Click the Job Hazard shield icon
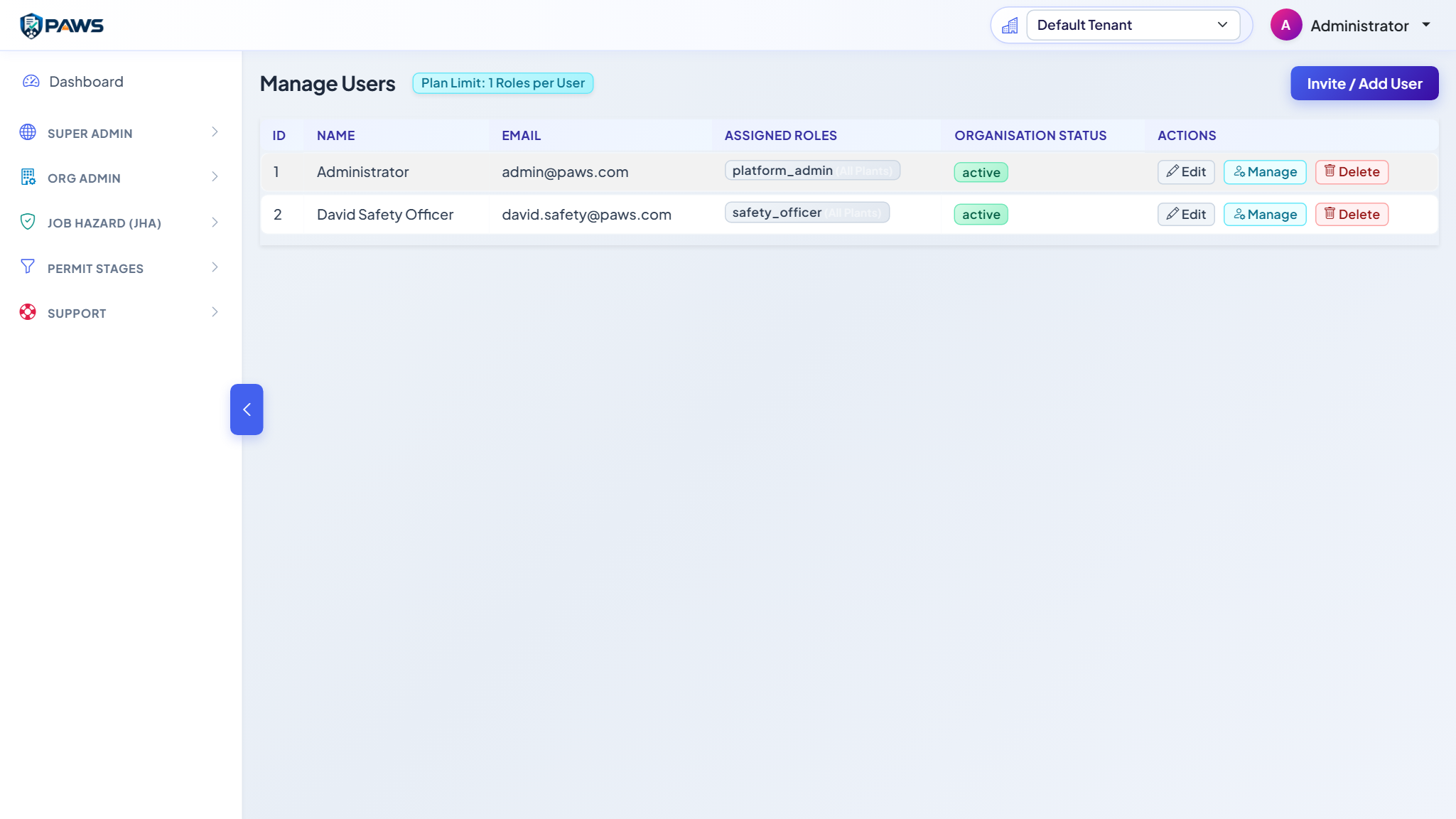This screenshot has height=819, width=1456. point(28,222)
